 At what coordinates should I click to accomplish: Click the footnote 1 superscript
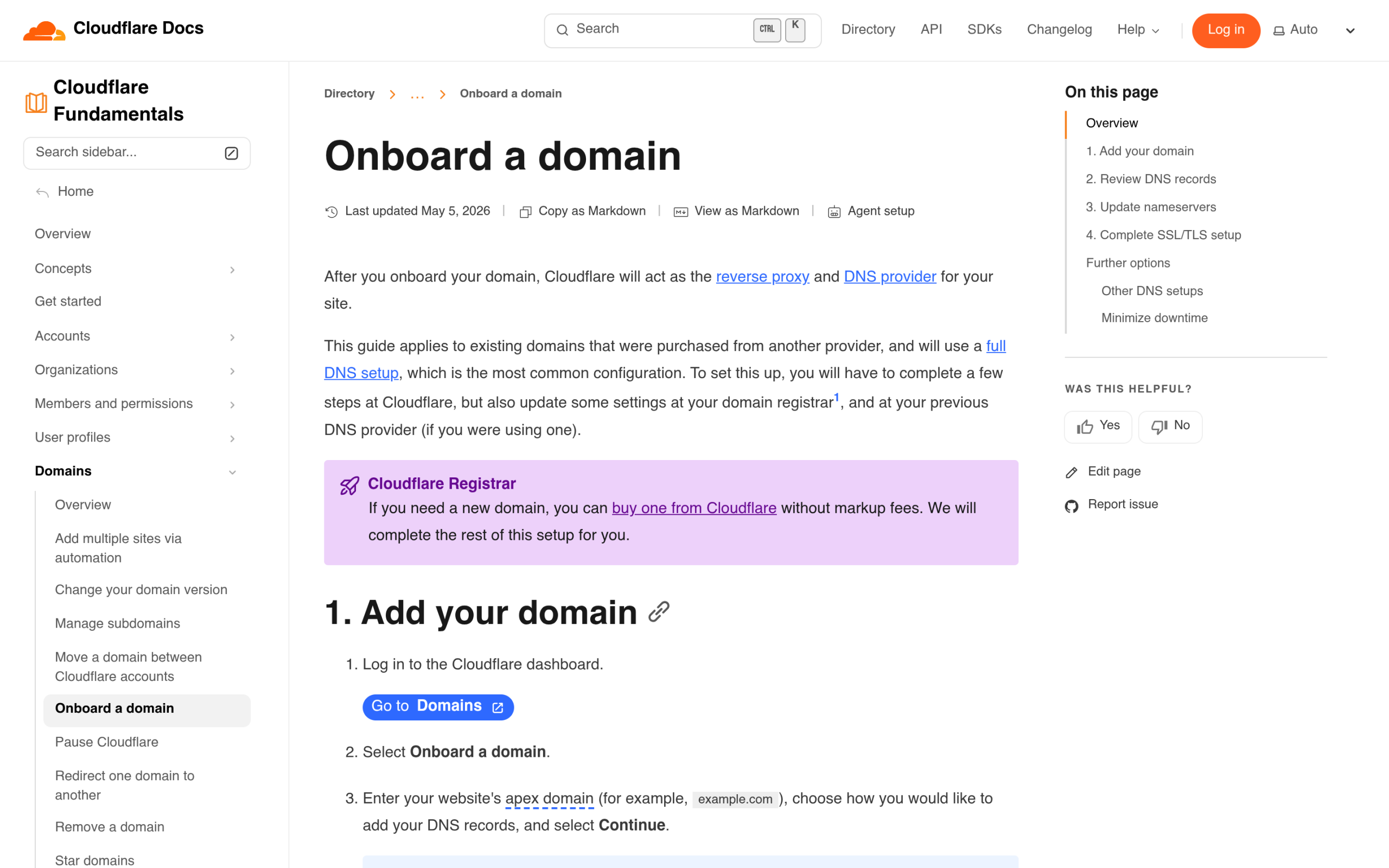[x=837, y=397]
